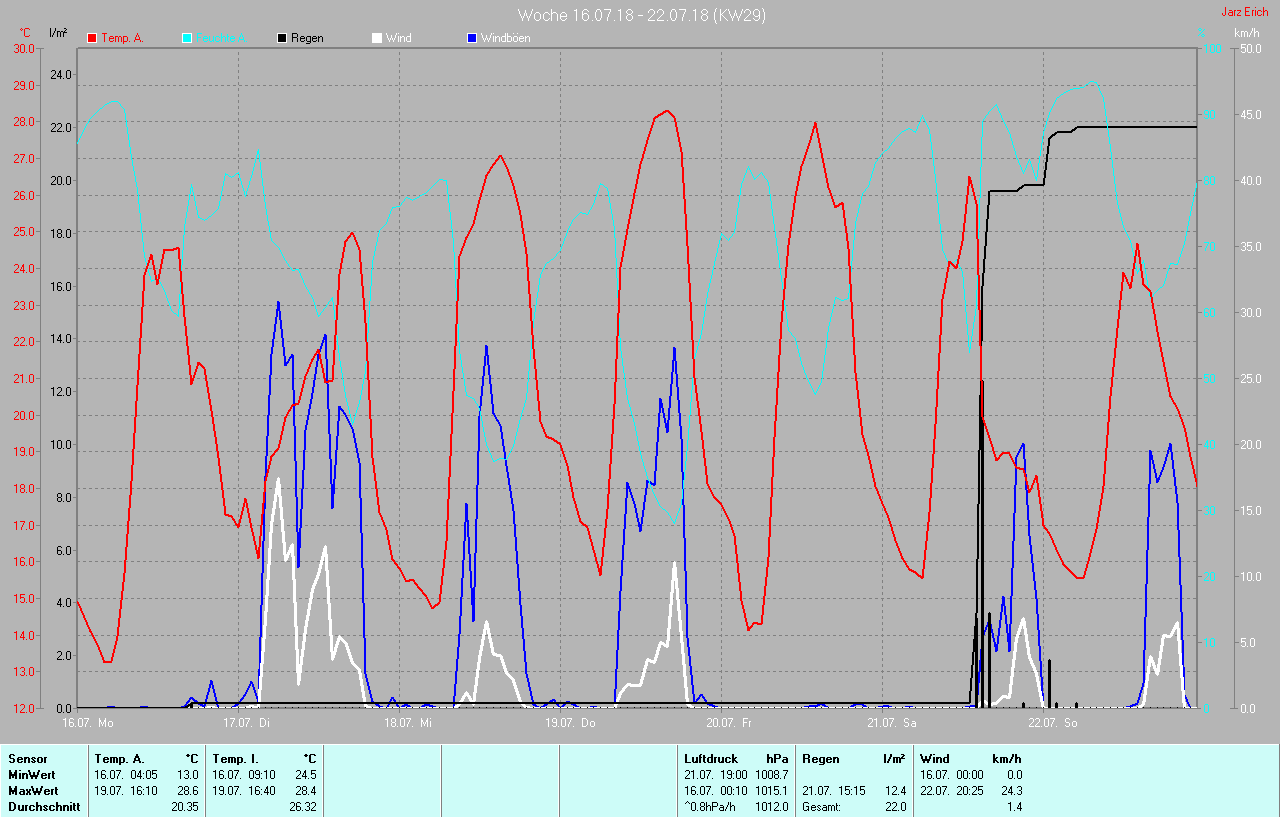Viewport: 1280px width, 817px height.
Task: Click the 'hPa' unit in the table header
Action: 777,759
